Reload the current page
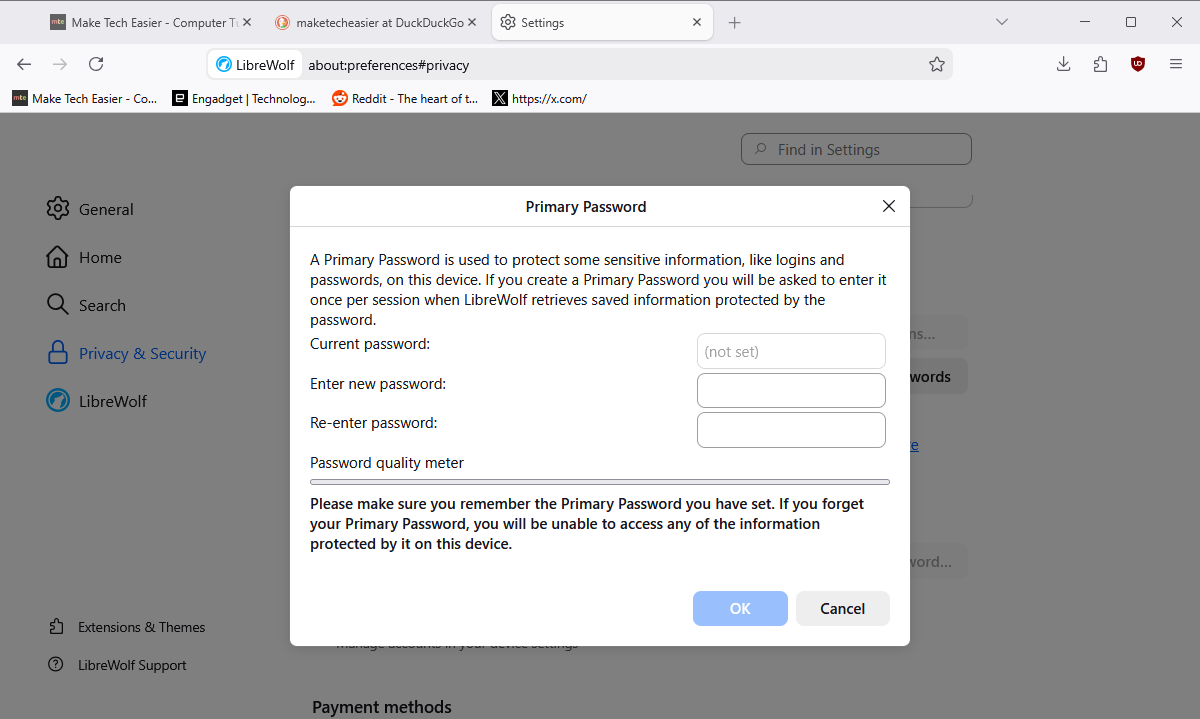The width and height of the screenshot is (1200, 719). (96, 64)
